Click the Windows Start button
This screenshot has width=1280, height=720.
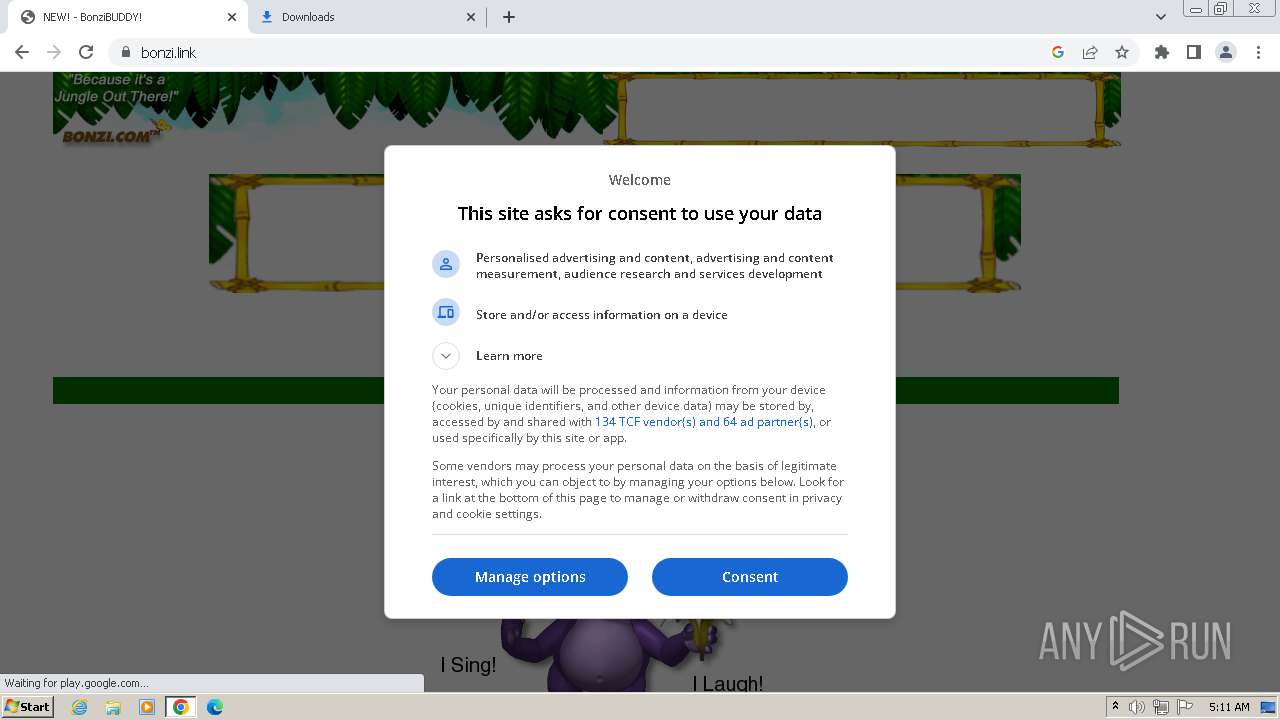(x=28, y=706)
